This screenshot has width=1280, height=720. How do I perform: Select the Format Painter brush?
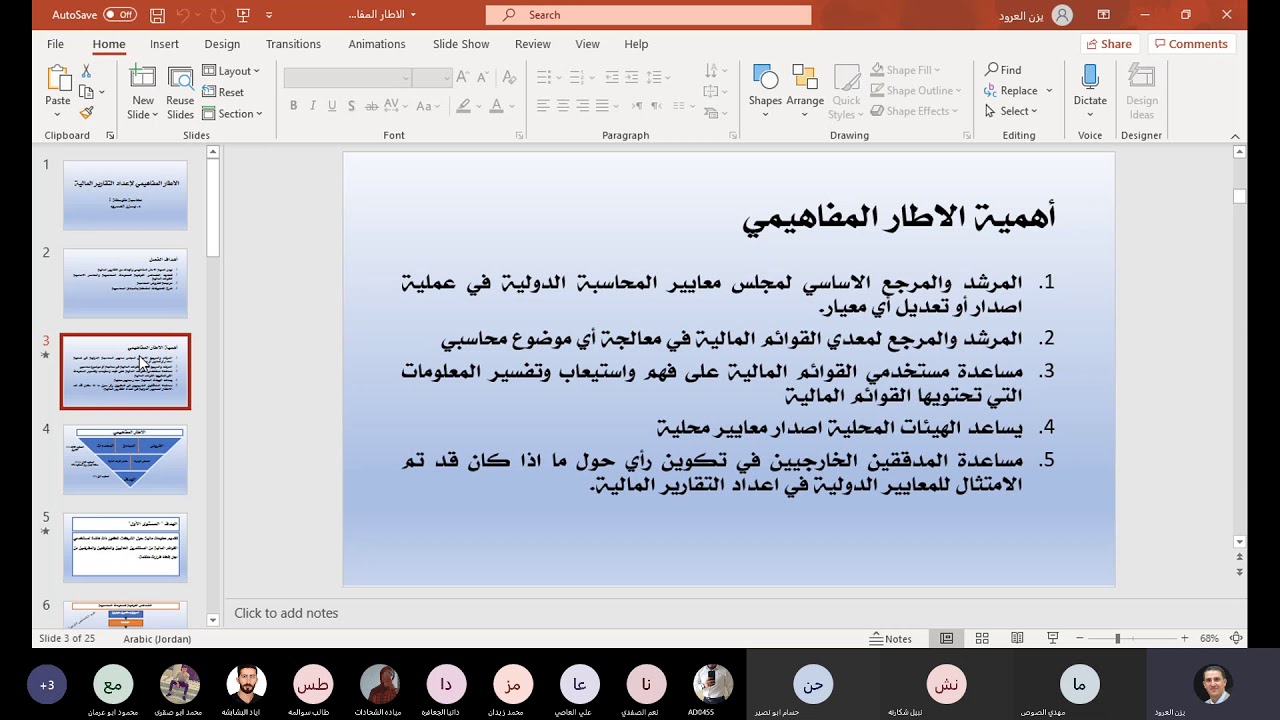click(x=86, y=113)
